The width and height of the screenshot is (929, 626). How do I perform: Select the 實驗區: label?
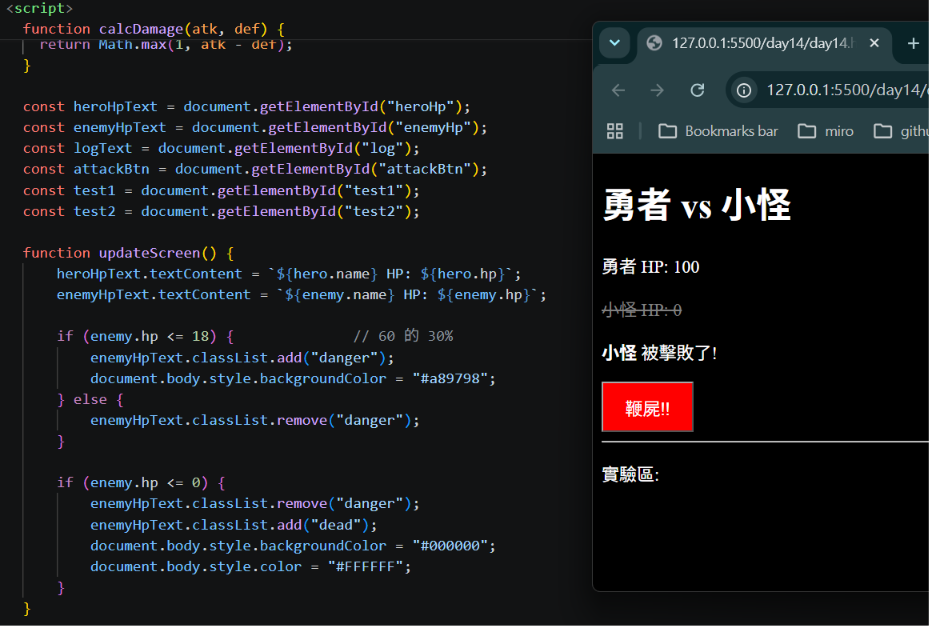630,474
